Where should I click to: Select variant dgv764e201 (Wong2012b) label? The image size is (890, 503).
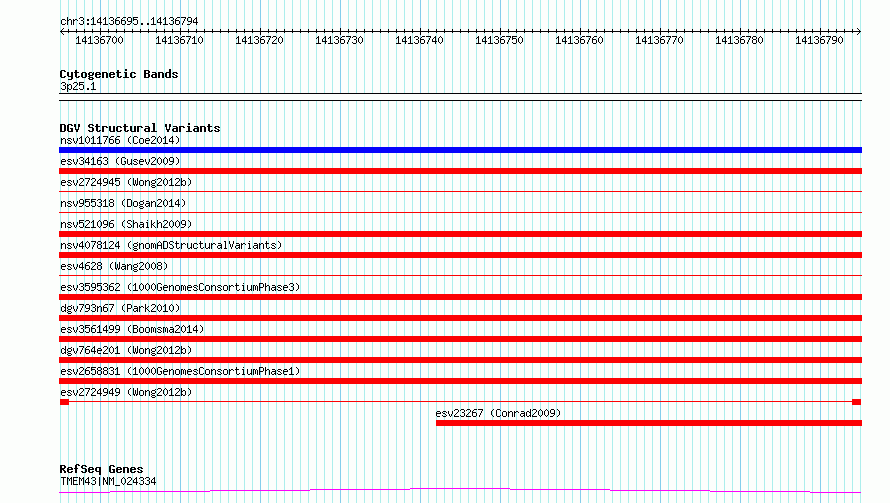(126, 350)
